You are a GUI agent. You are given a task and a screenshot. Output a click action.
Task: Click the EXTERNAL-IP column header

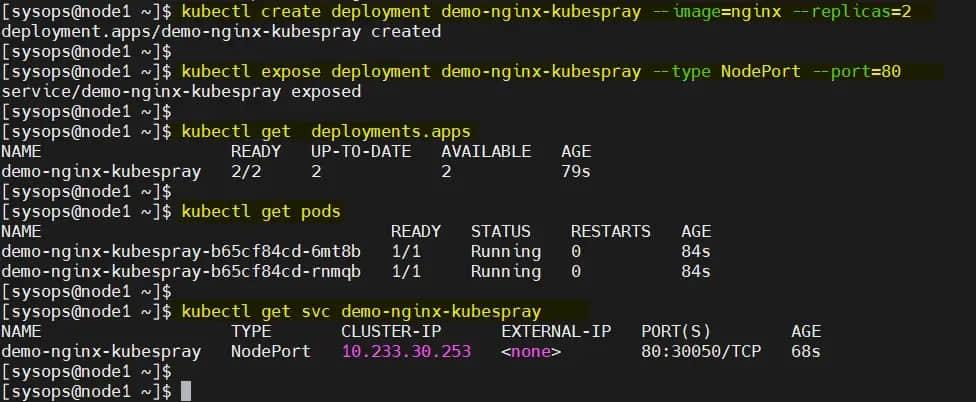[x=556, y=331]
